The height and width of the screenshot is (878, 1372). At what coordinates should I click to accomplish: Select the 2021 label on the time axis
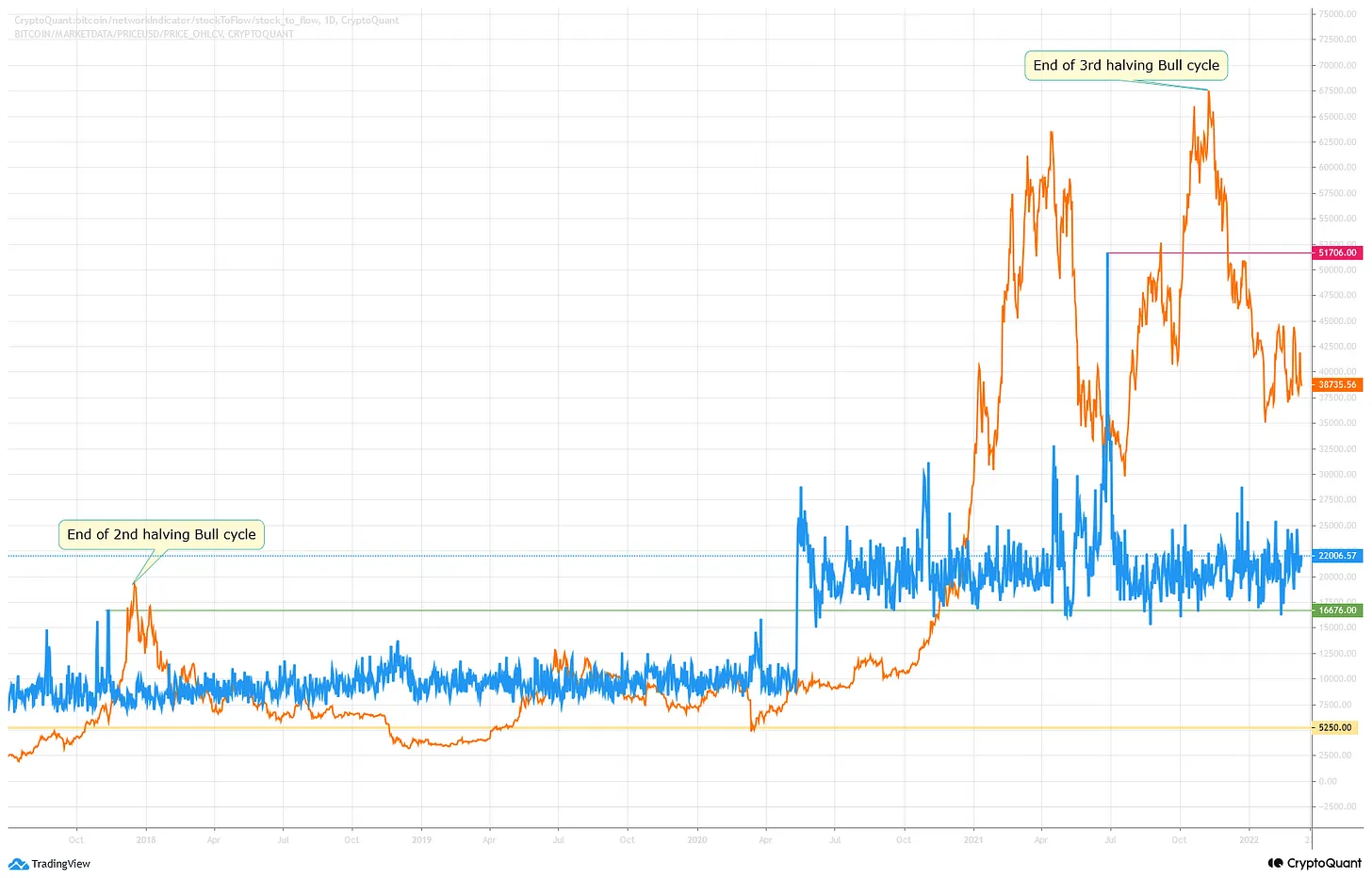[972, 839]
